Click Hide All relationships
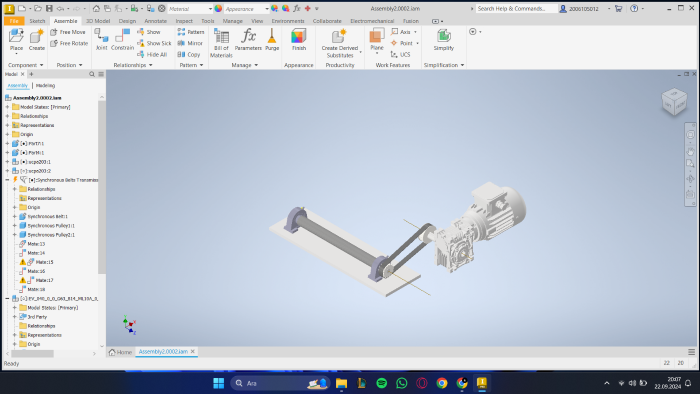The width and height of the screenshot is (700, 394). [152, 54]
